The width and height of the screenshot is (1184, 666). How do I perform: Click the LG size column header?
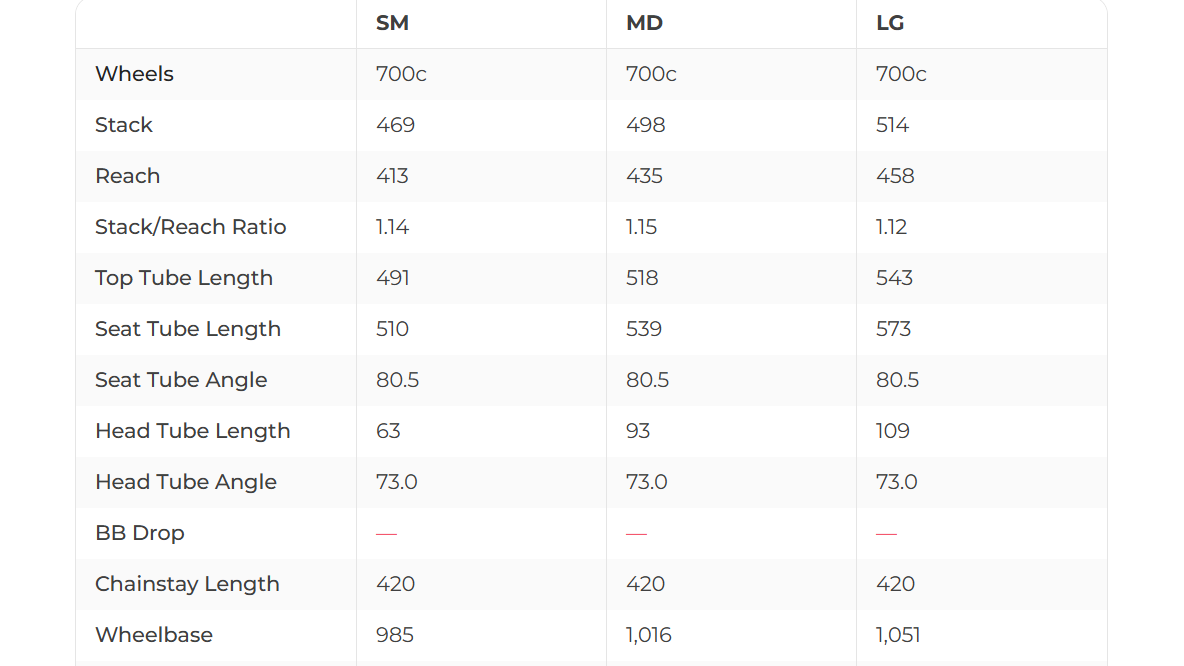[890, 23]
